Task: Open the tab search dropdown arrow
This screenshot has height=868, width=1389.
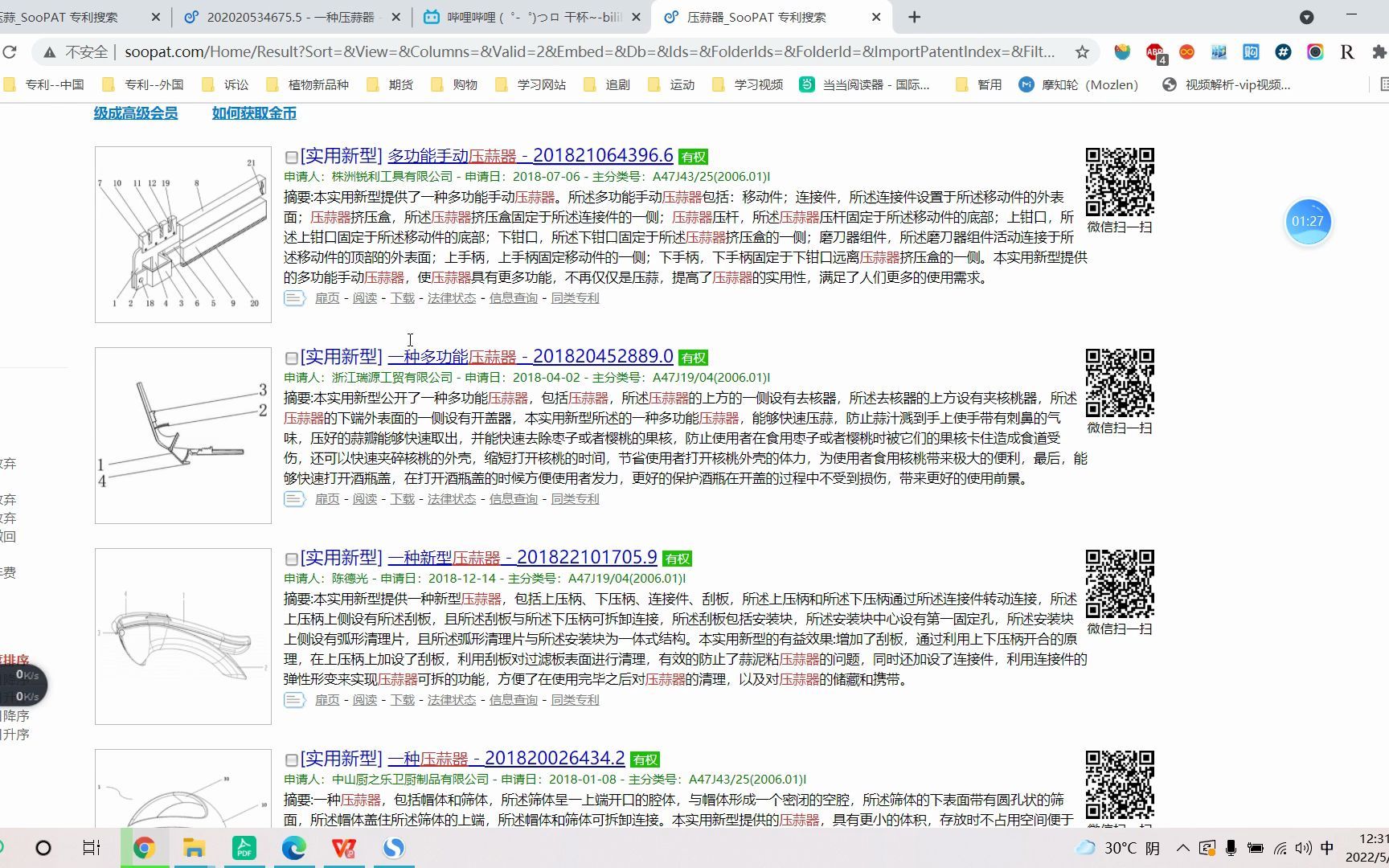Action: 1307,17
